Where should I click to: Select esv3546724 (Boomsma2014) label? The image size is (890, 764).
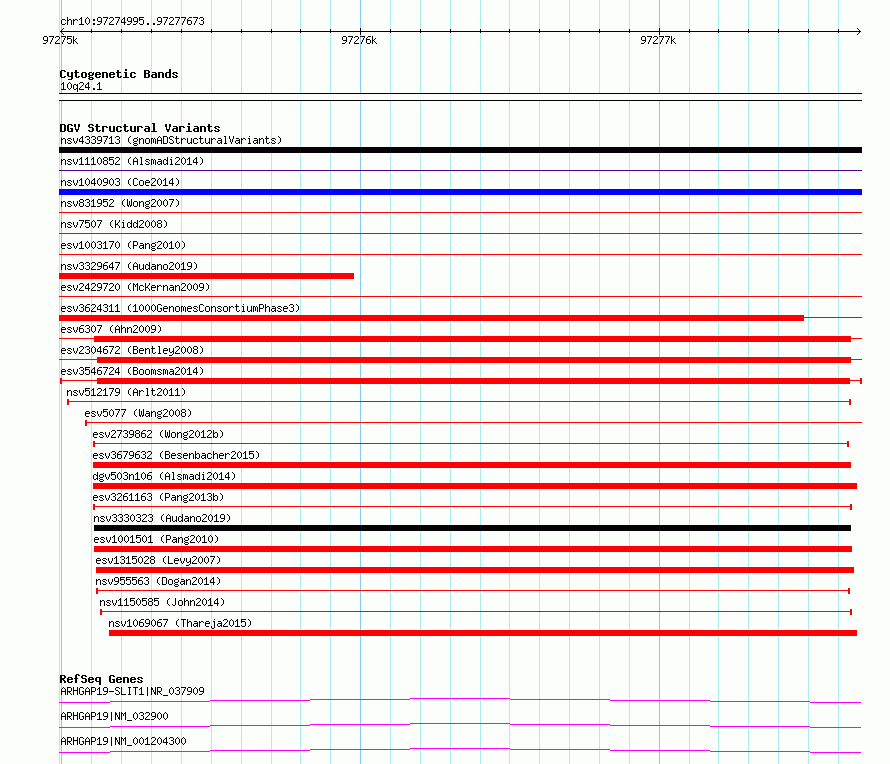(132, 371)
